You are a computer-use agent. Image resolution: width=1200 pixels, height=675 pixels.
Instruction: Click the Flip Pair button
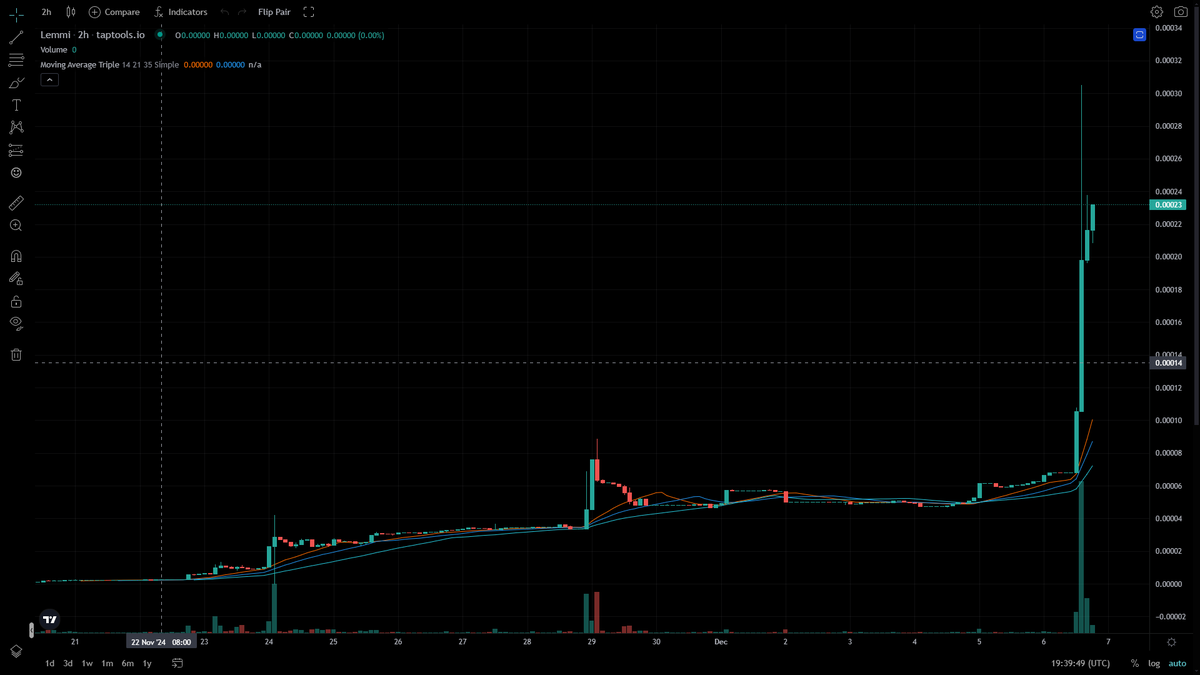274,12
